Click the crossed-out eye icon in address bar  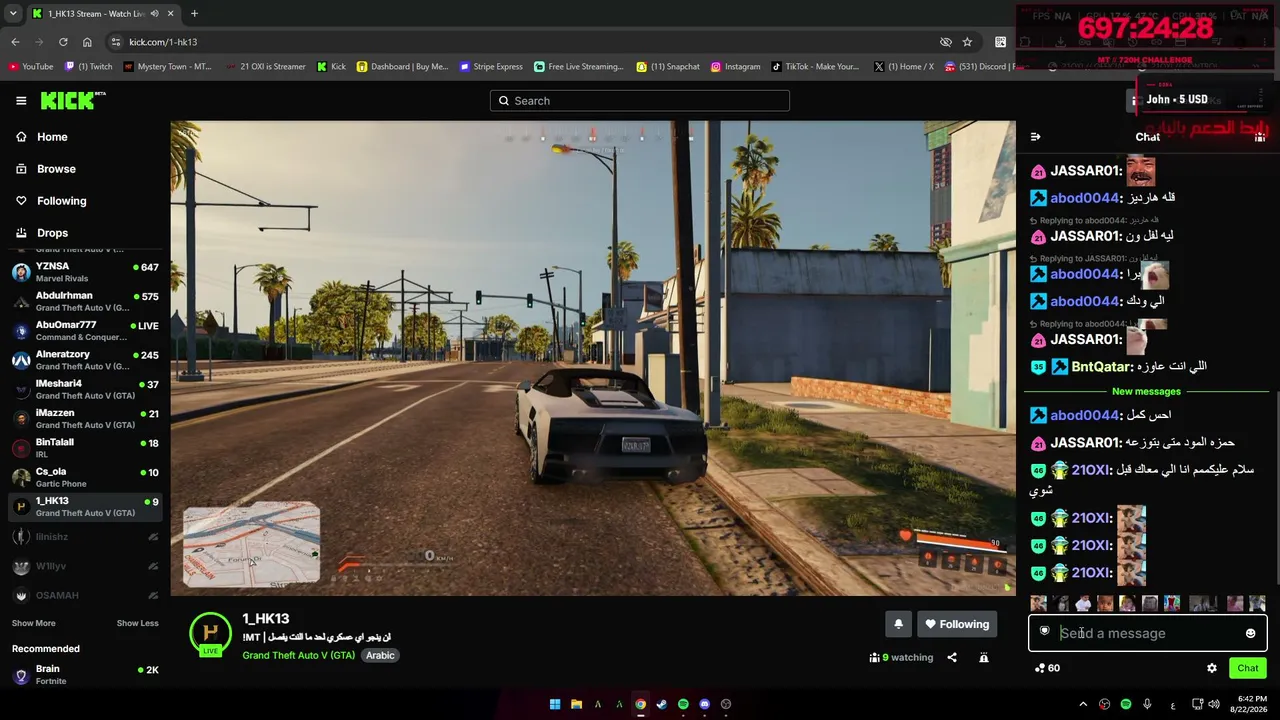click(x=945, y=42)
